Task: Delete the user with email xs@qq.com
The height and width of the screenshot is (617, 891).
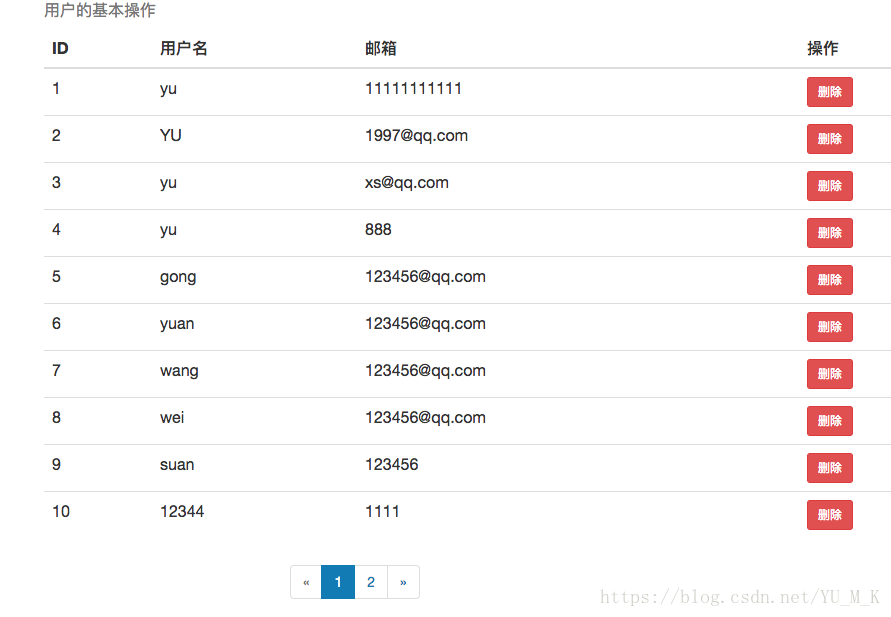Action: pyautogui.click(x=830, y=186)
